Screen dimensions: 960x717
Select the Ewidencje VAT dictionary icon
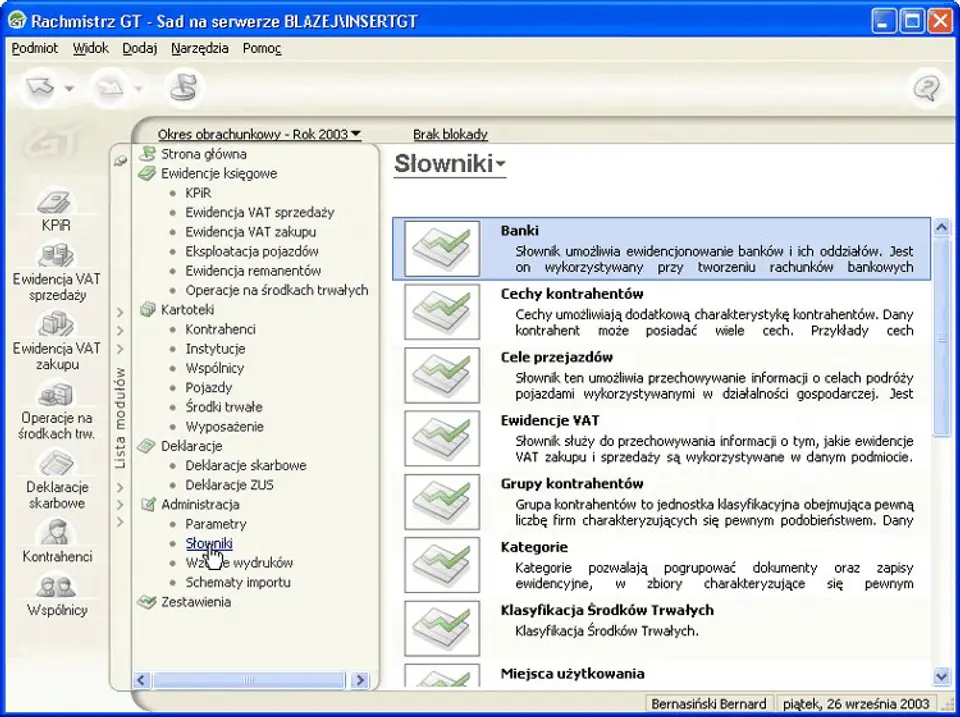[x=442, y=438]
